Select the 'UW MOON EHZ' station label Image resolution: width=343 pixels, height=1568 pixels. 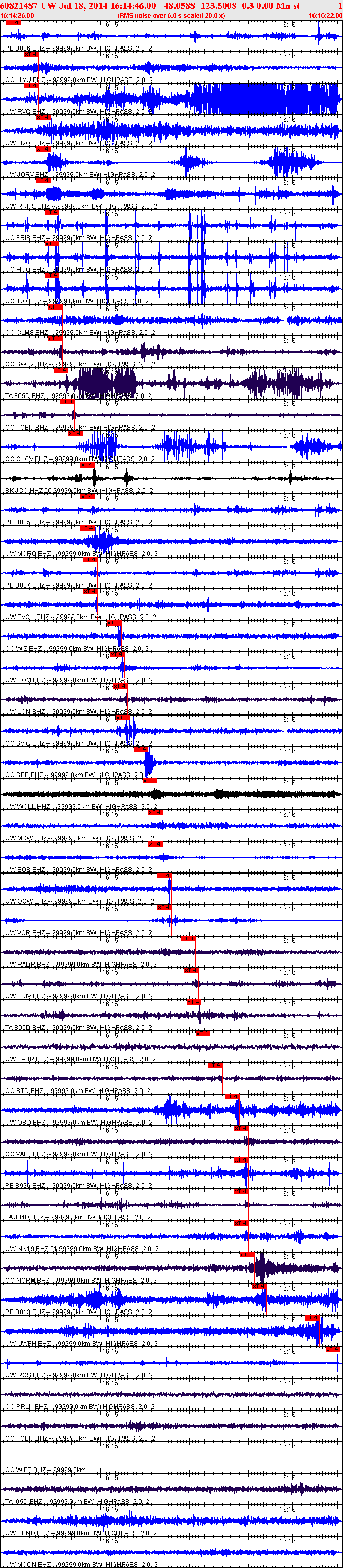tap(27, 1565)
